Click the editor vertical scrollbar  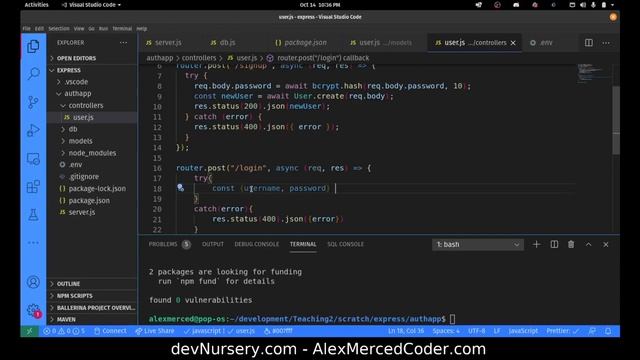616,120
